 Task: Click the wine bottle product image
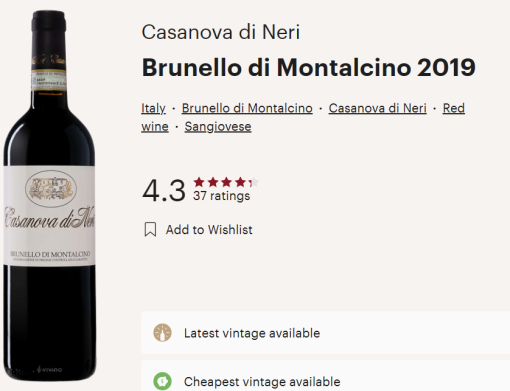click(x=49, y=196)
